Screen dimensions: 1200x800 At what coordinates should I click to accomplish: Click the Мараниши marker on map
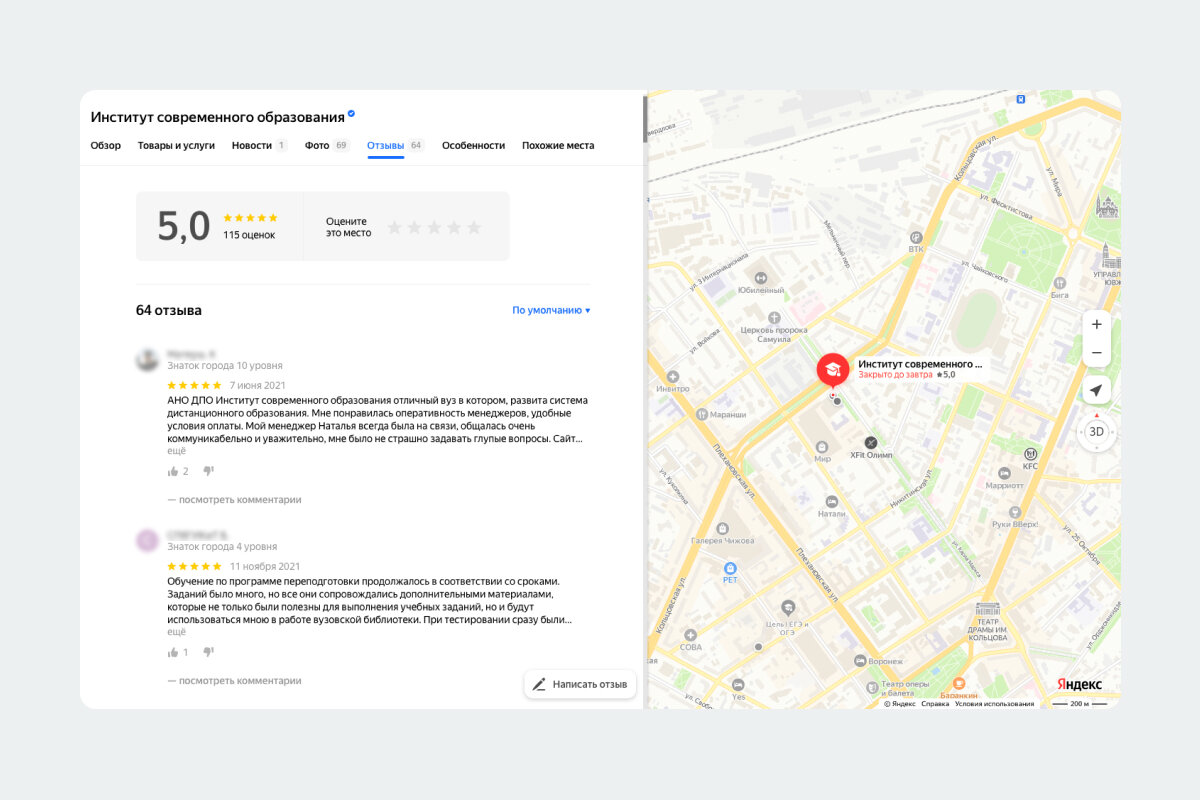coord(703,413)
